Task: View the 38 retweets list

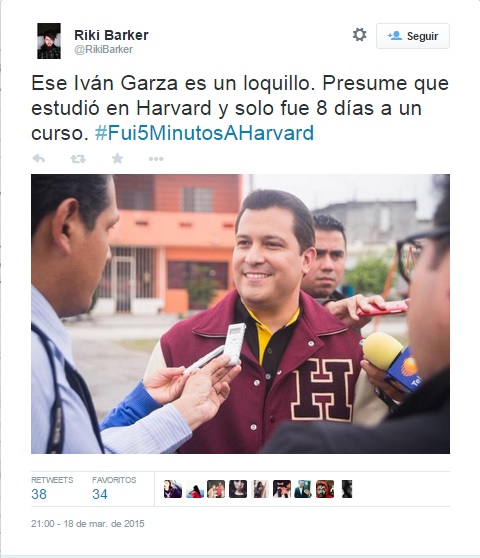Action: (x=52, y=489)
